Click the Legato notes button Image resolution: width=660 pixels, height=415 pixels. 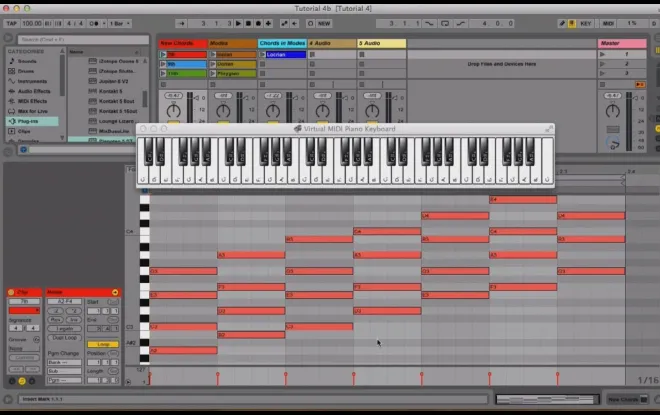coord(64,329)
